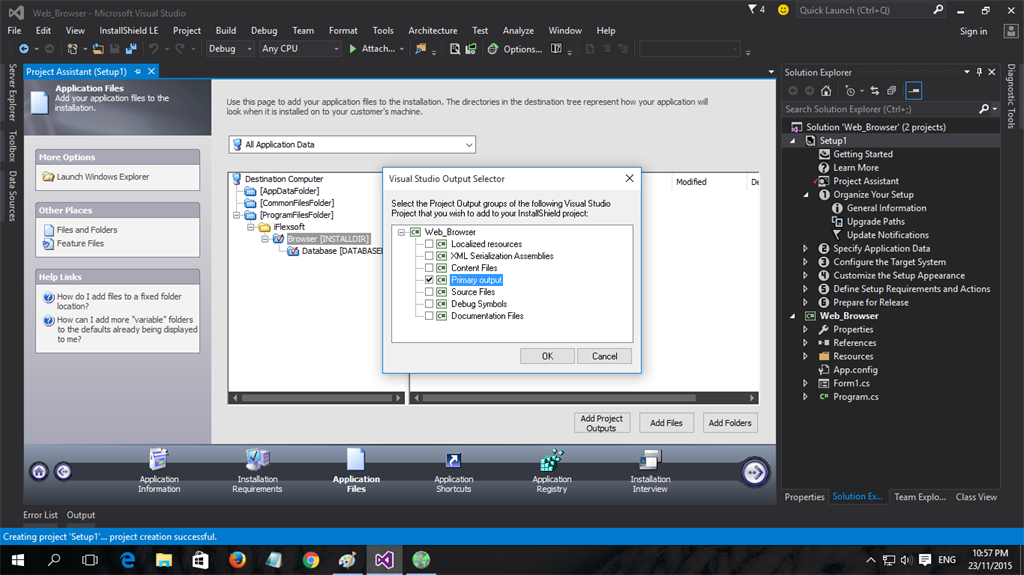Click the Open File toolbar icon
This screenshot has height=575, width=1024.
pyautogui.click(x=98, y=49)
